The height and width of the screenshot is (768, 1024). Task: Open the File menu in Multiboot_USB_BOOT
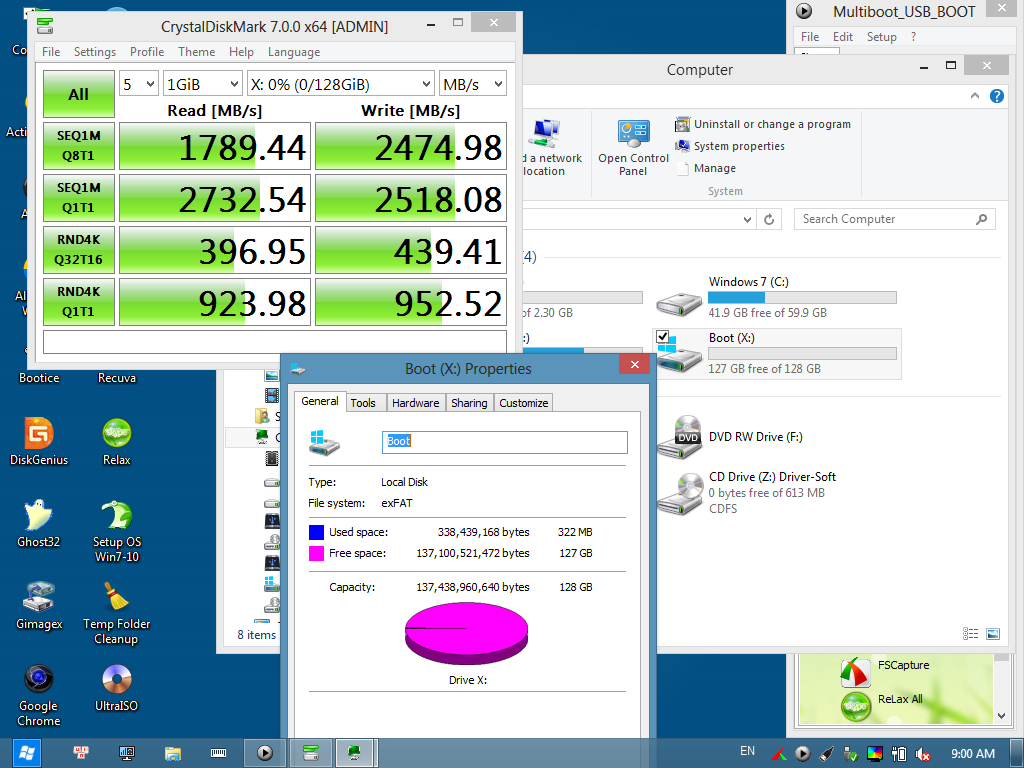[810, 37]
